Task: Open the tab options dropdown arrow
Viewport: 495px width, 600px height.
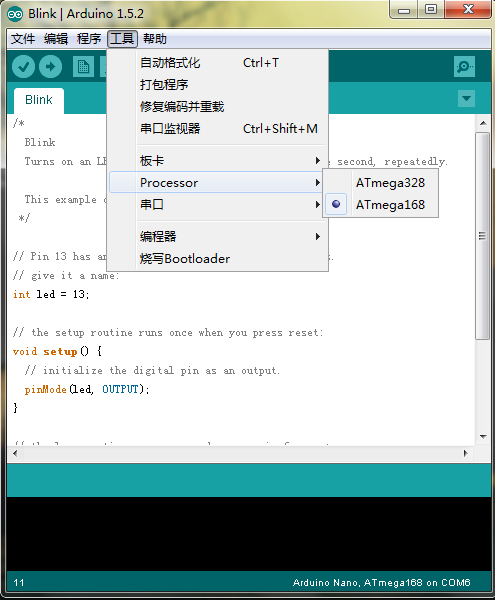Action: click(466, 98)
